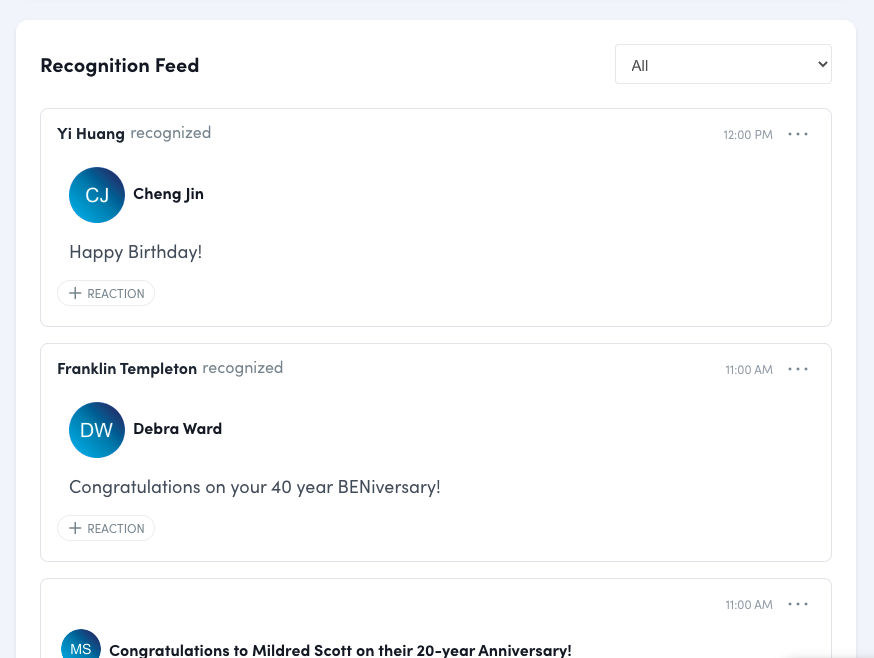
Task: Open the options menu on Yi Huang's post
Action: [798, 134]
